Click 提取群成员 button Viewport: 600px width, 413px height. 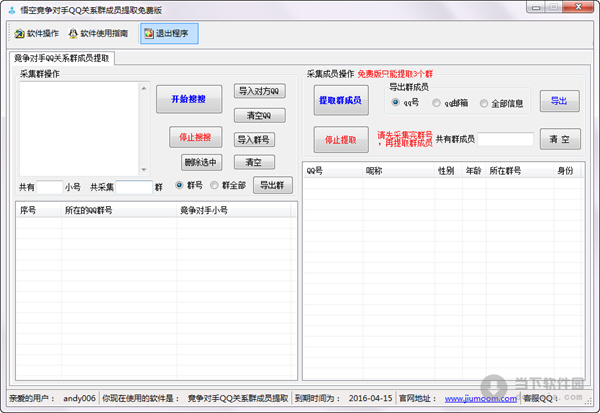(x=341, y=100)
